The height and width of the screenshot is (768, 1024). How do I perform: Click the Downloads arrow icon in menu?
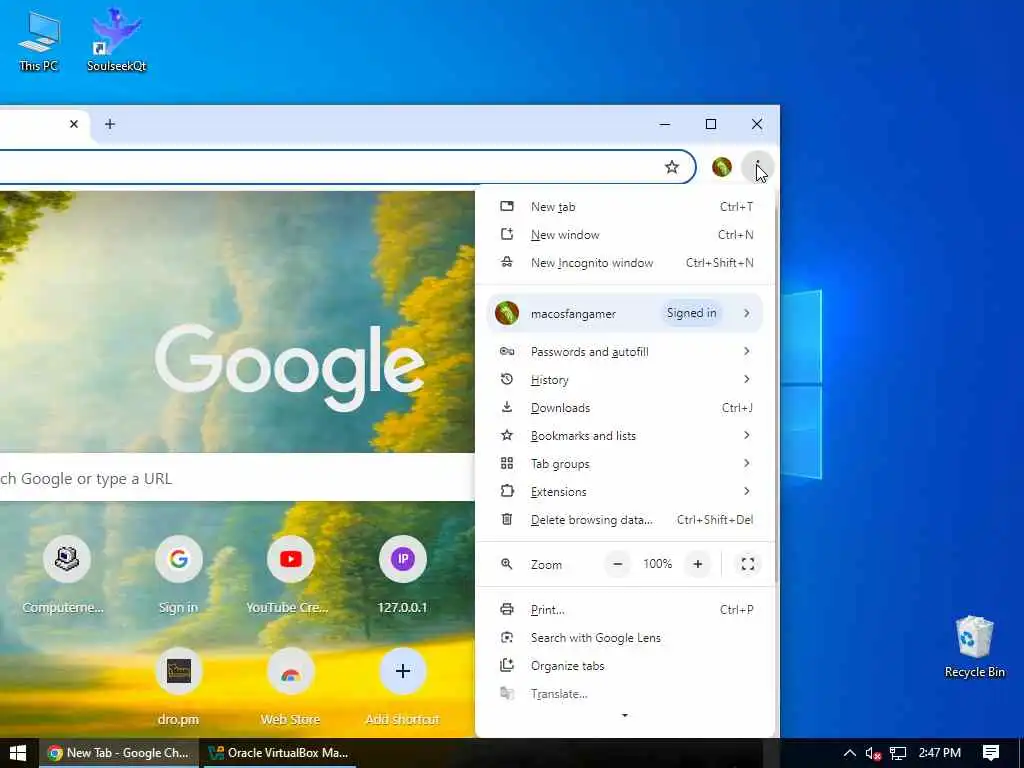click(507, 408)
